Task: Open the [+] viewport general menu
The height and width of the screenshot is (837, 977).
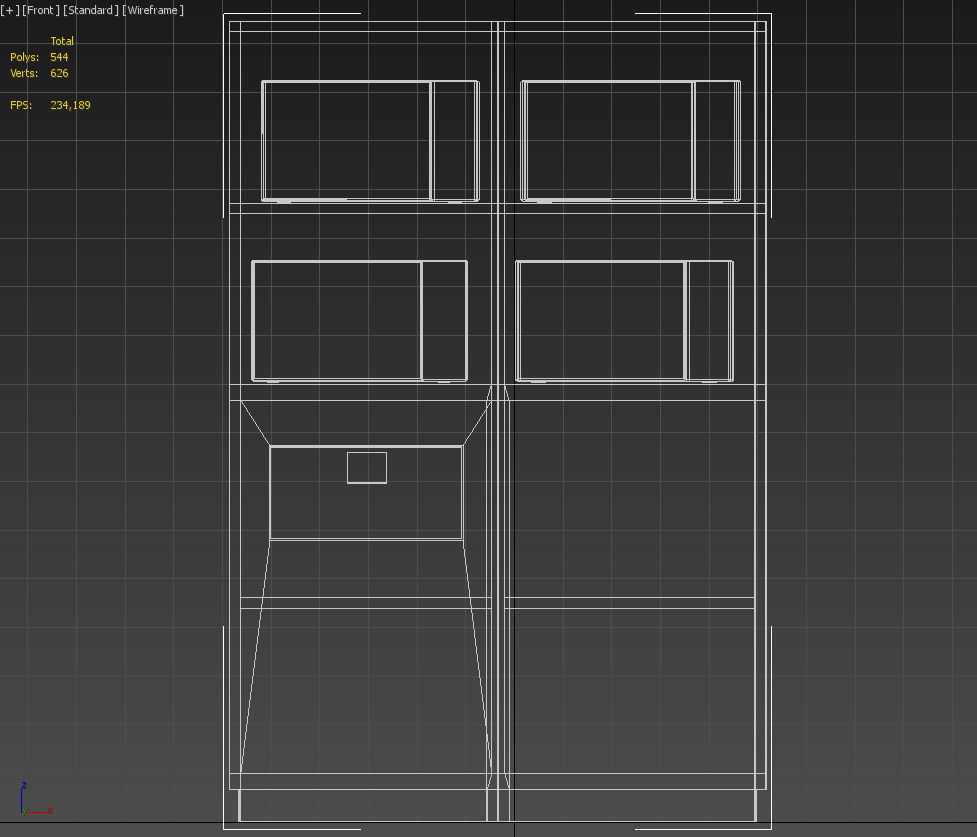Action: [x=10, y=11]
